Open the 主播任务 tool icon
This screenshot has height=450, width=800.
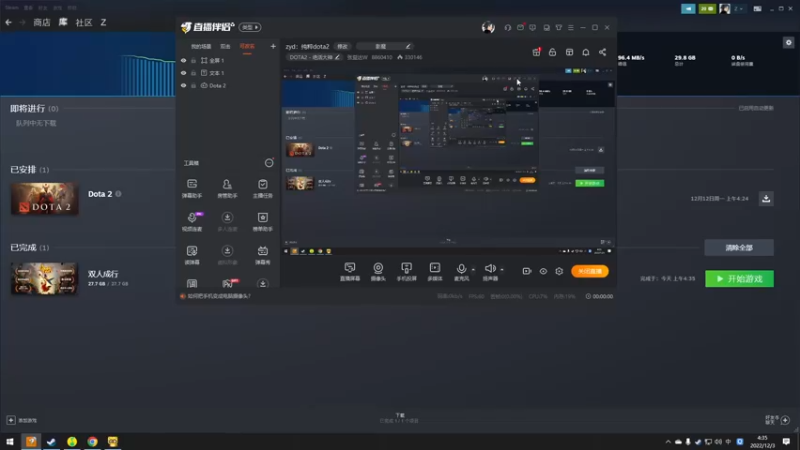(x=263, y=184)
